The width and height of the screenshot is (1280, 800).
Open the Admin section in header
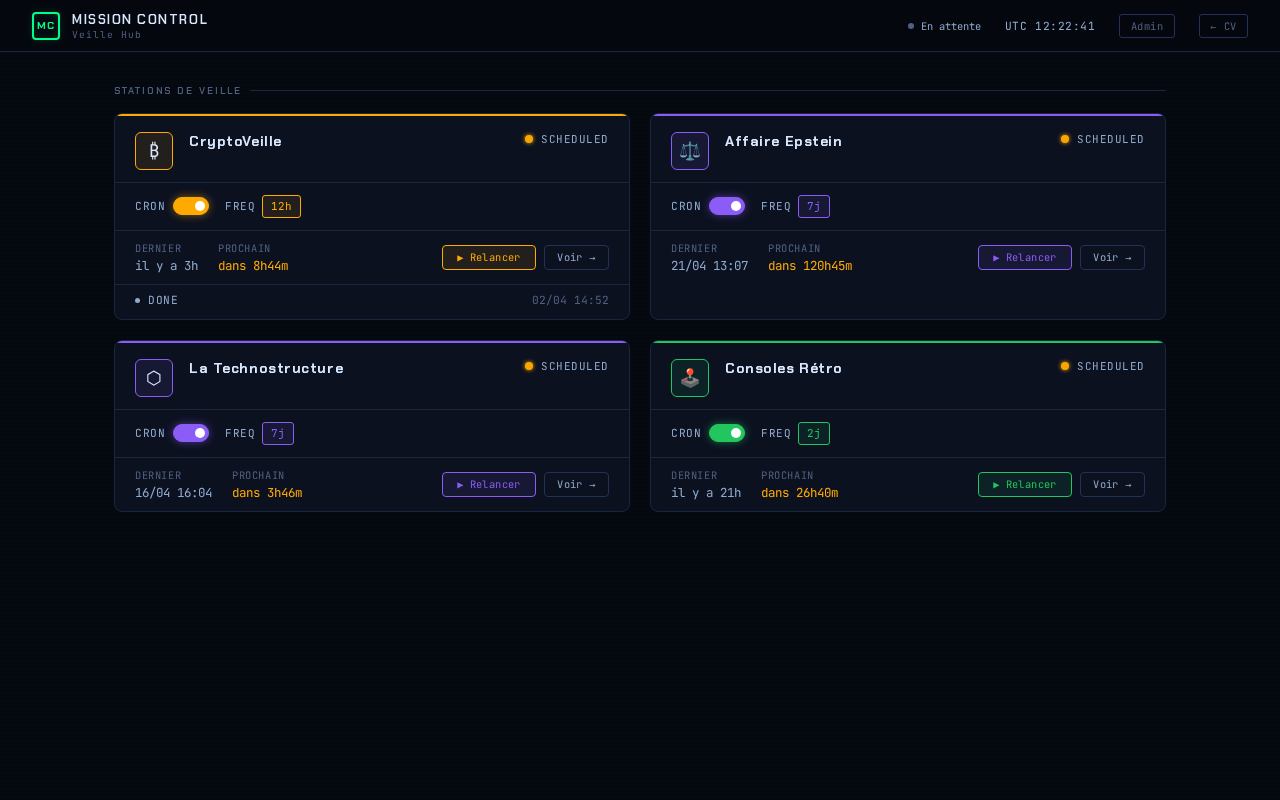click(x=1146, y=26)
